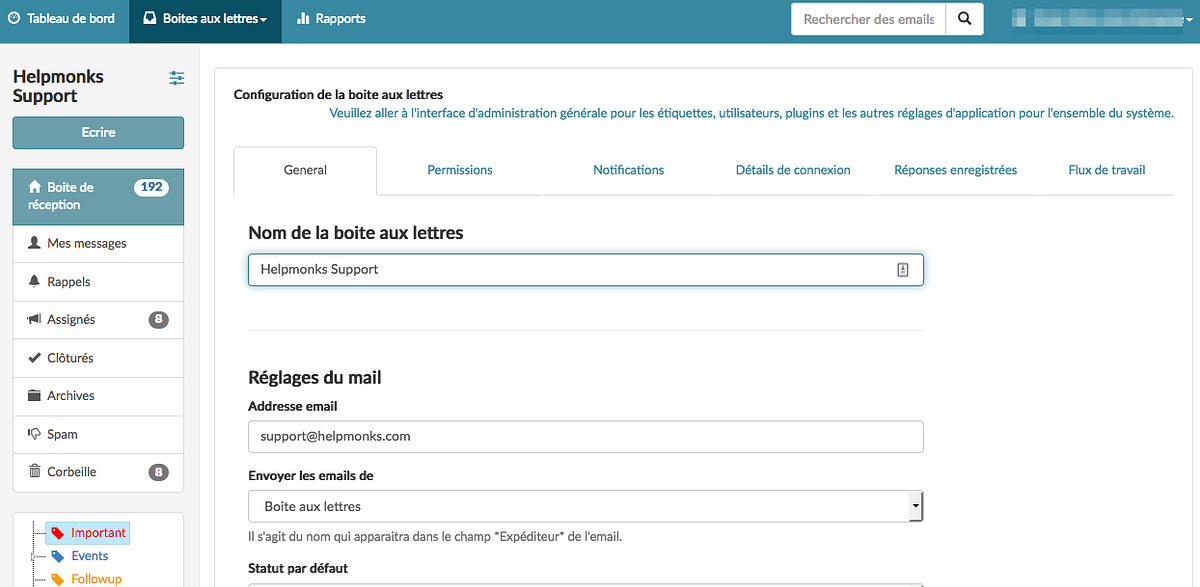Open the Rappels reminders folder
This screenshot has width=1200, height=587.
point(98,282)
